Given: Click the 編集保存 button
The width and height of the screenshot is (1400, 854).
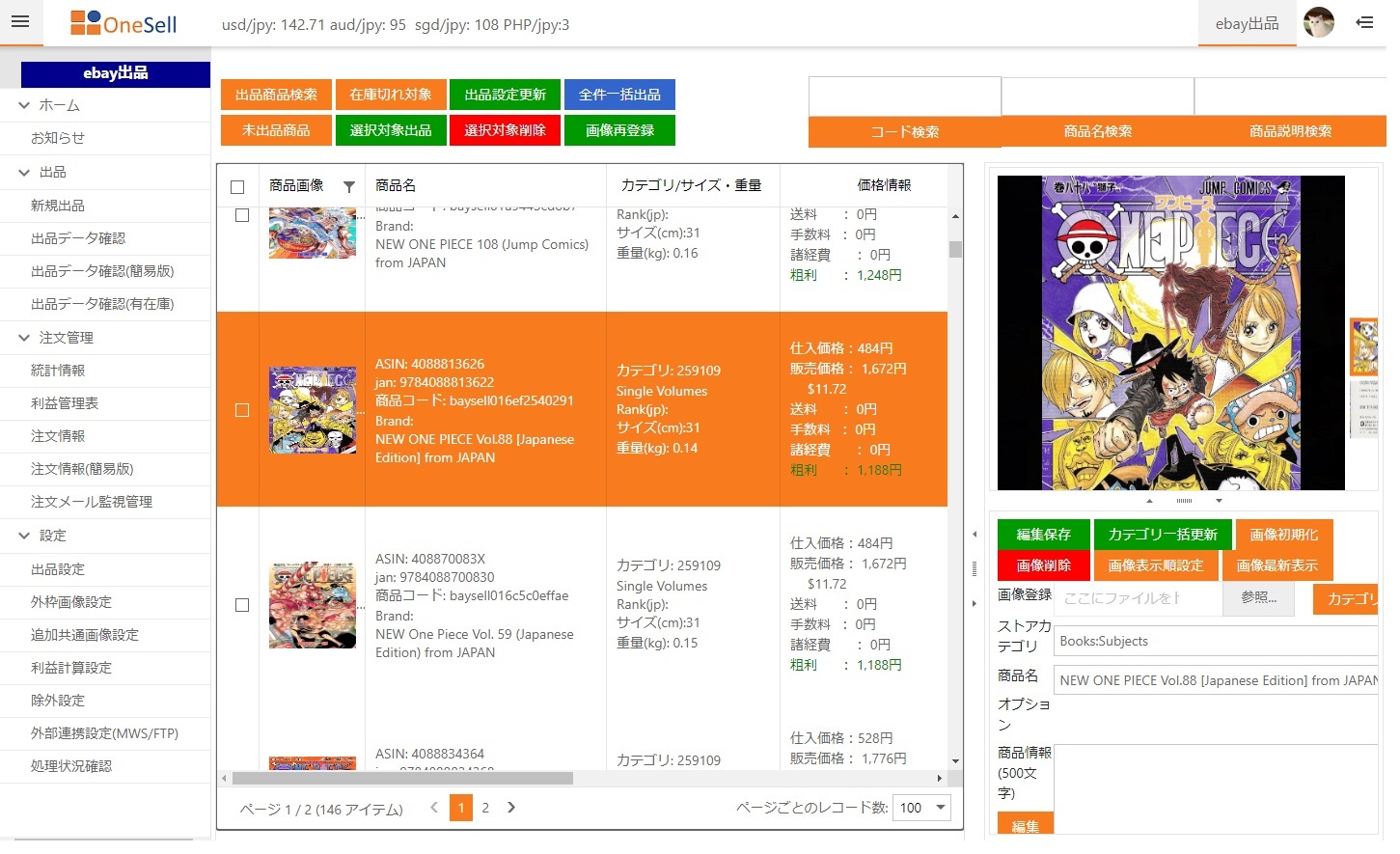Looking at the screenshot, I should coord(1043,535).
